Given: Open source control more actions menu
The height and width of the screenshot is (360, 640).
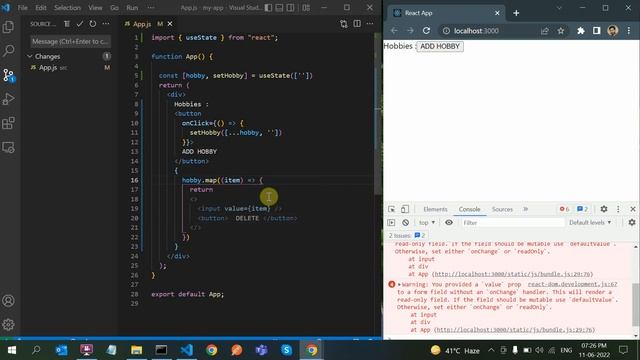Looking at the screenshot, I should [x=106, y=24].
